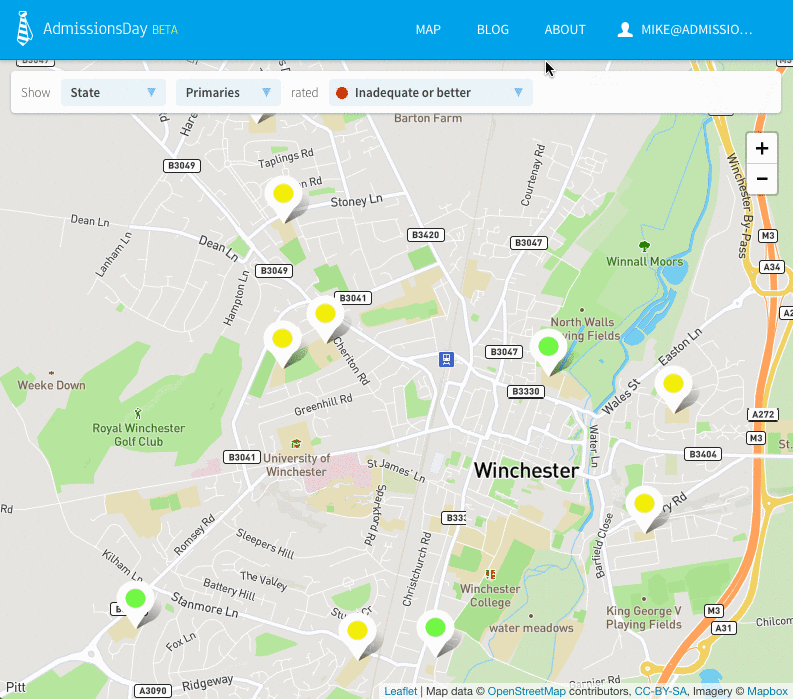Image resolution: width=793 pixels, height=699 pixels.
Task: Zoom in the map with plus button
Action: pos(762,148)
